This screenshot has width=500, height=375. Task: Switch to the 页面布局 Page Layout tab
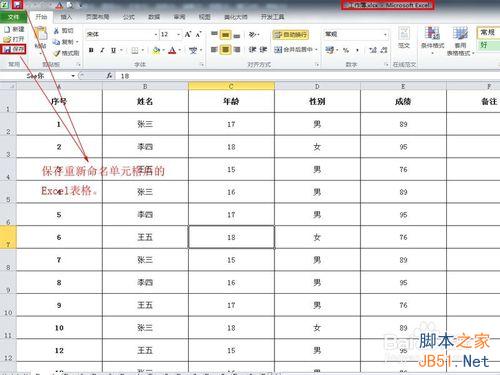pyautogui.click(x=97, y=17)
